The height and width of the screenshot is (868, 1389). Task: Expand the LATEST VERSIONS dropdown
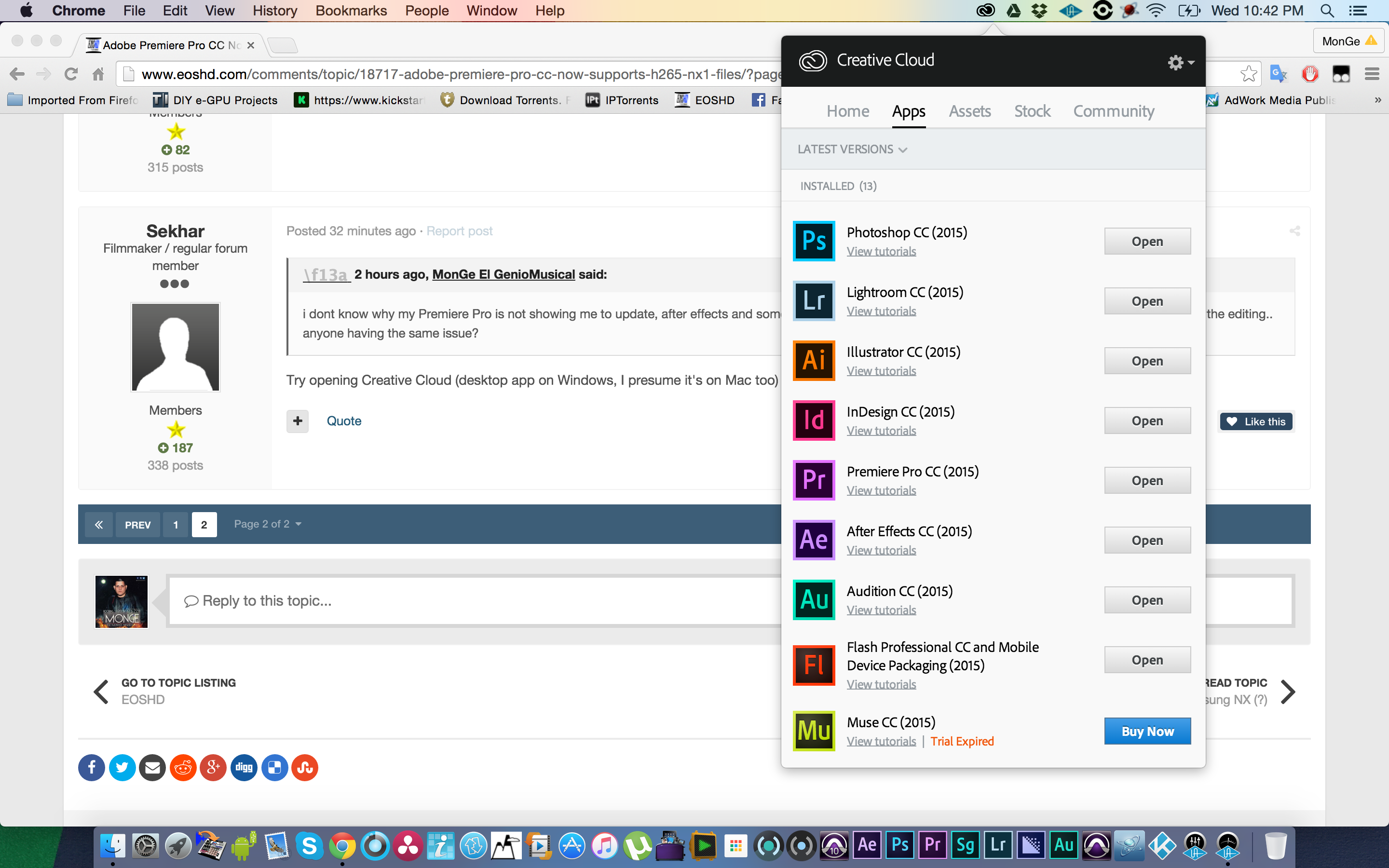(852, 149)
